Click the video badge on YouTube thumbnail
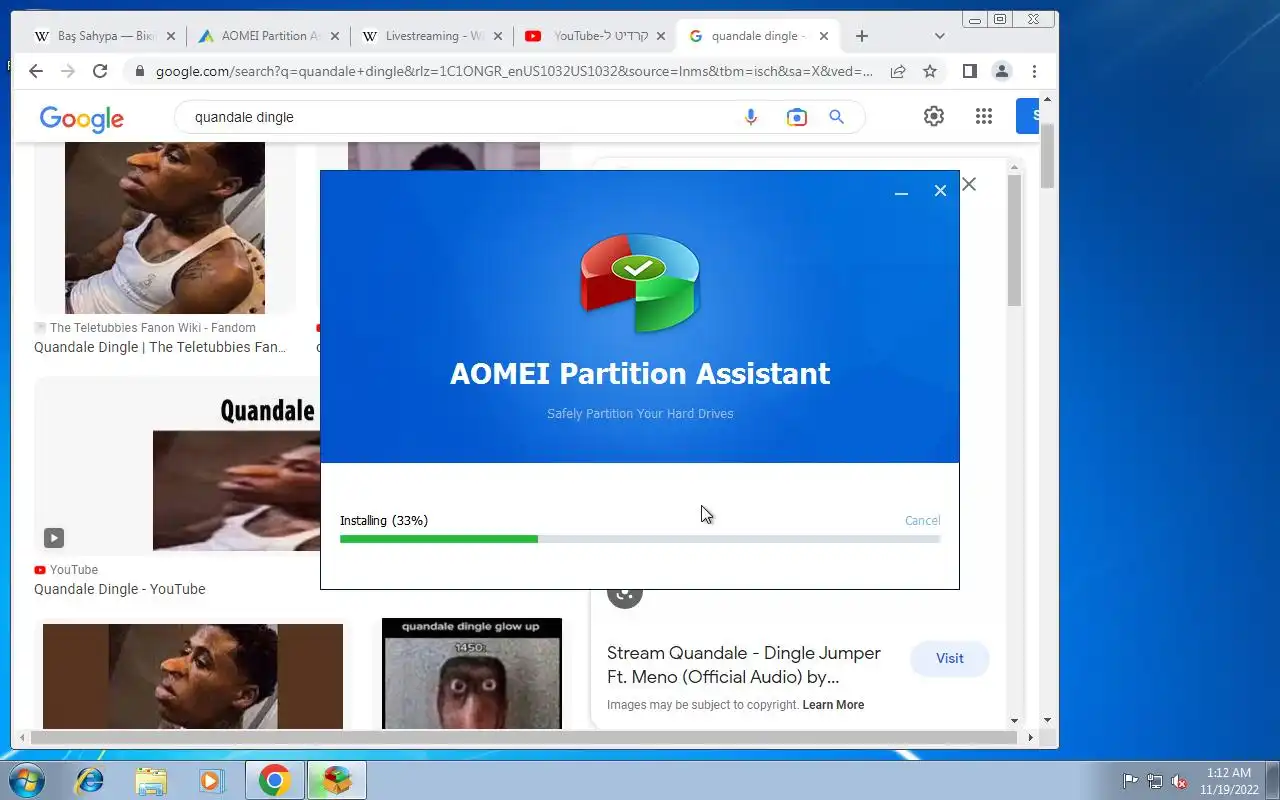 tap(54, 538)
